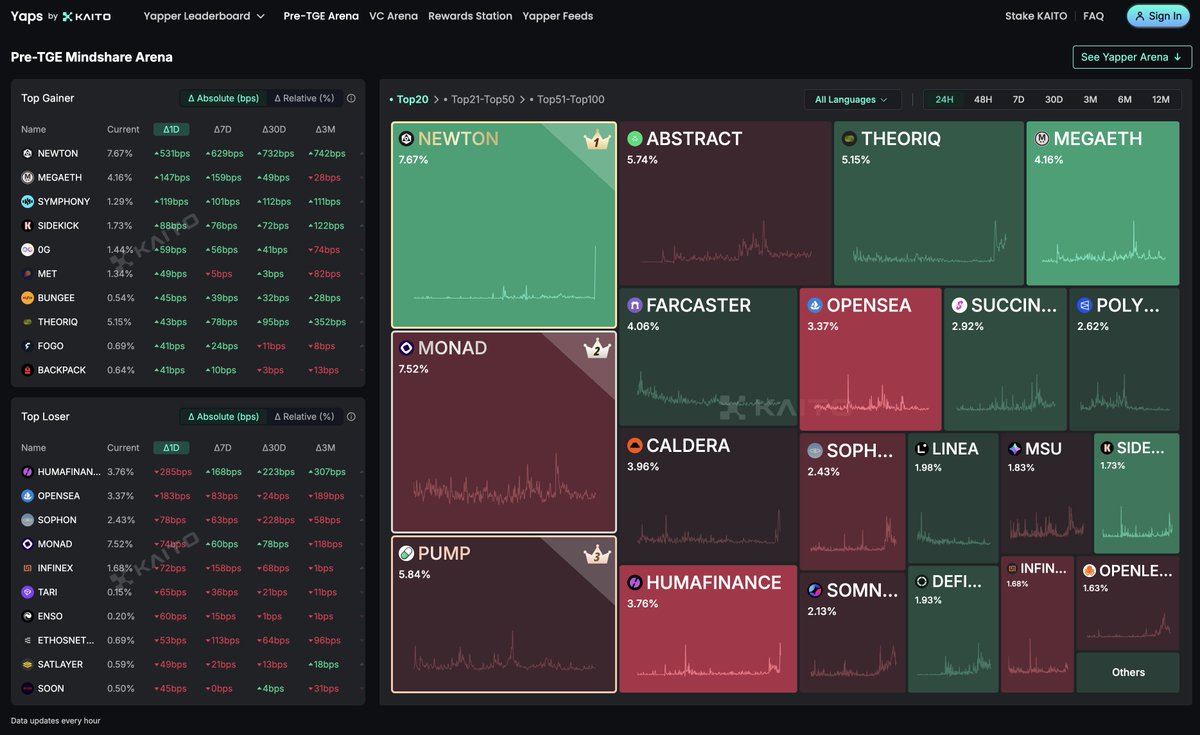Open the Stake KAITO link
Screen dimensions: 1200x735
pyautogui.click(x=1036, y=16)
